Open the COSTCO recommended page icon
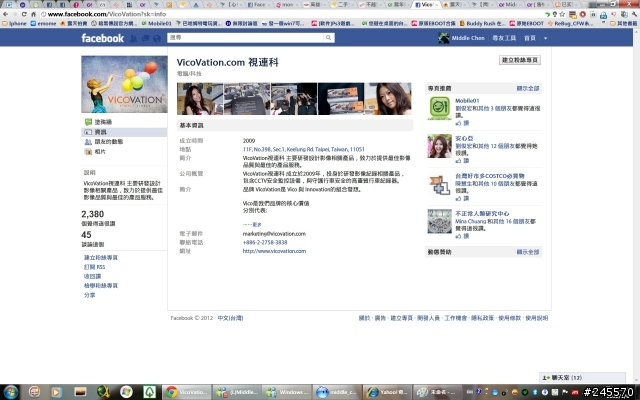640x400 pixels. click(x=440, y=184)
